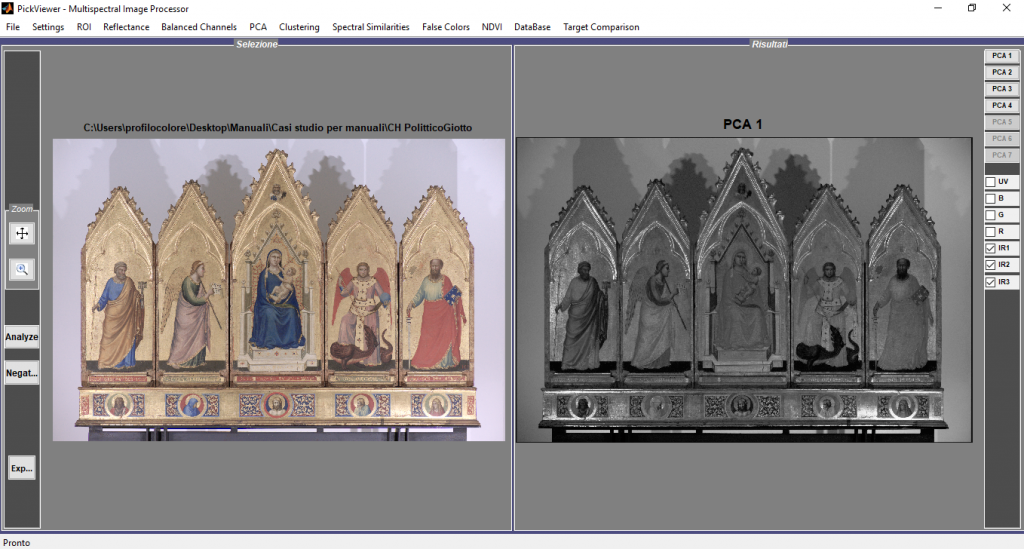
Task: Minimize the PickViewer window
Action: coord(938,8)
